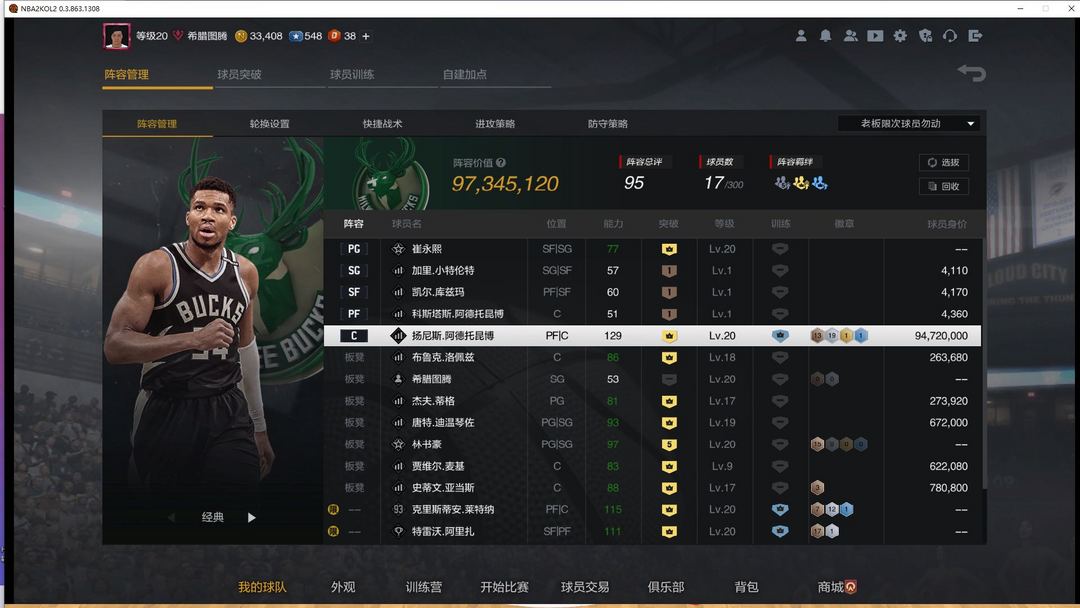Click the limit marker icon beside 克里斯蒂安.莱特纳
The width and height of the screenshot is (1080, 608).
[333, 510]
